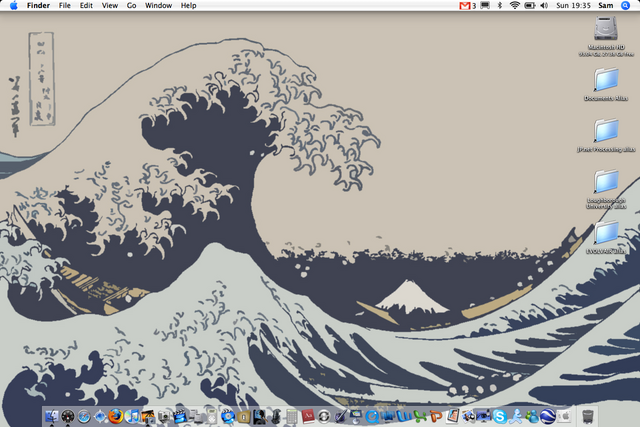640x427 pixels.
Task: Launch Microsoft Excel from the Dock
Action: (x=420, y=416)
